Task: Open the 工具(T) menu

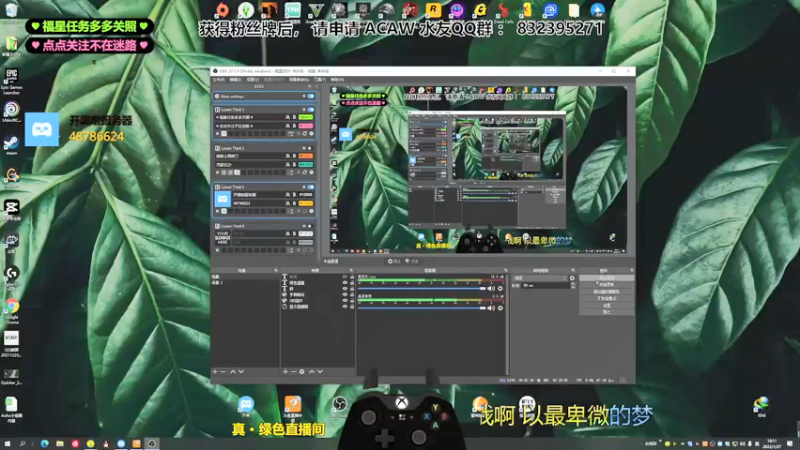Action: [319, 80]
